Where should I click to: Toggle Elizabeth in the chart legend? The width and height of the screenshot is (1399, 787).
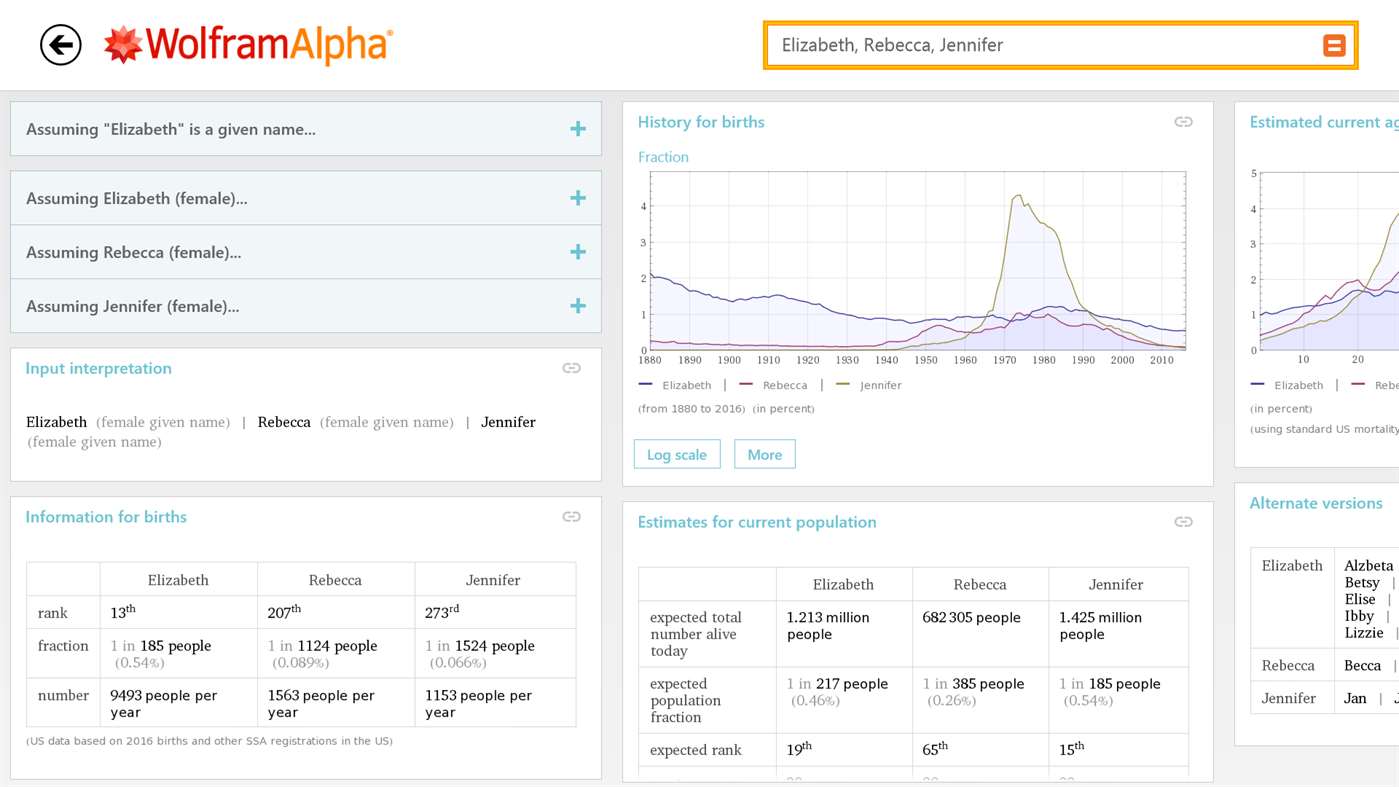pyautogui.click(x=685, y=384)
